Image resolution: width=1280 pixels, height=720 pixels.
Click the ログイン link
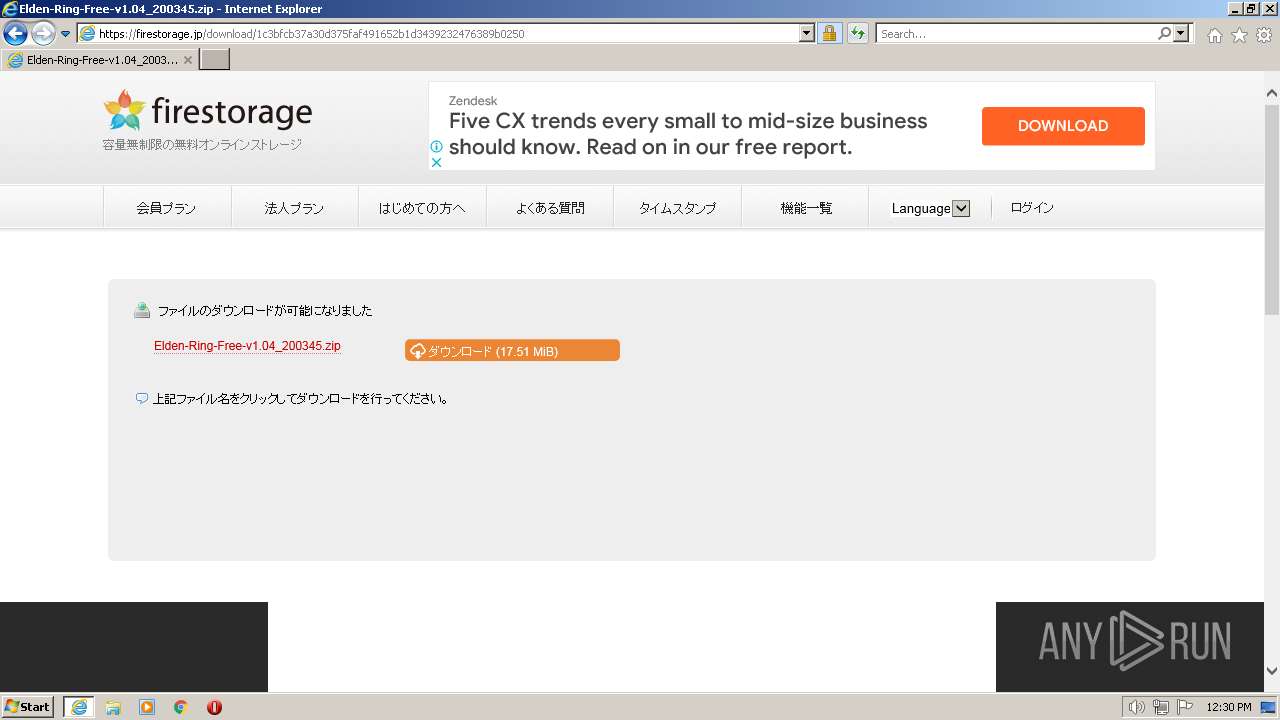[1032, 208]
